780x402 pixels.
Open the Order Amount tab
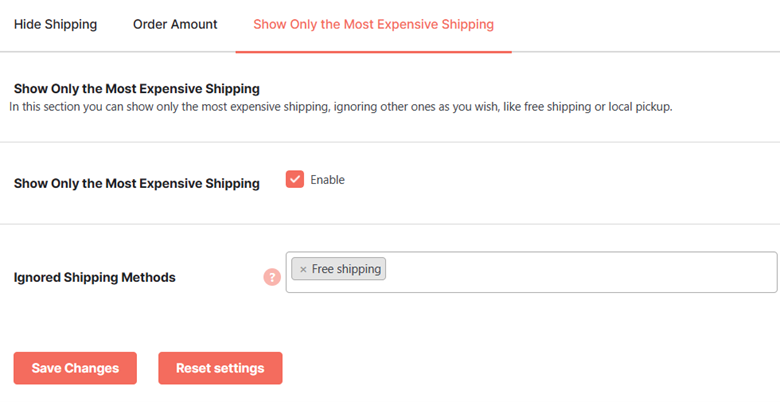pyautogui.click(x=175, y=24)
